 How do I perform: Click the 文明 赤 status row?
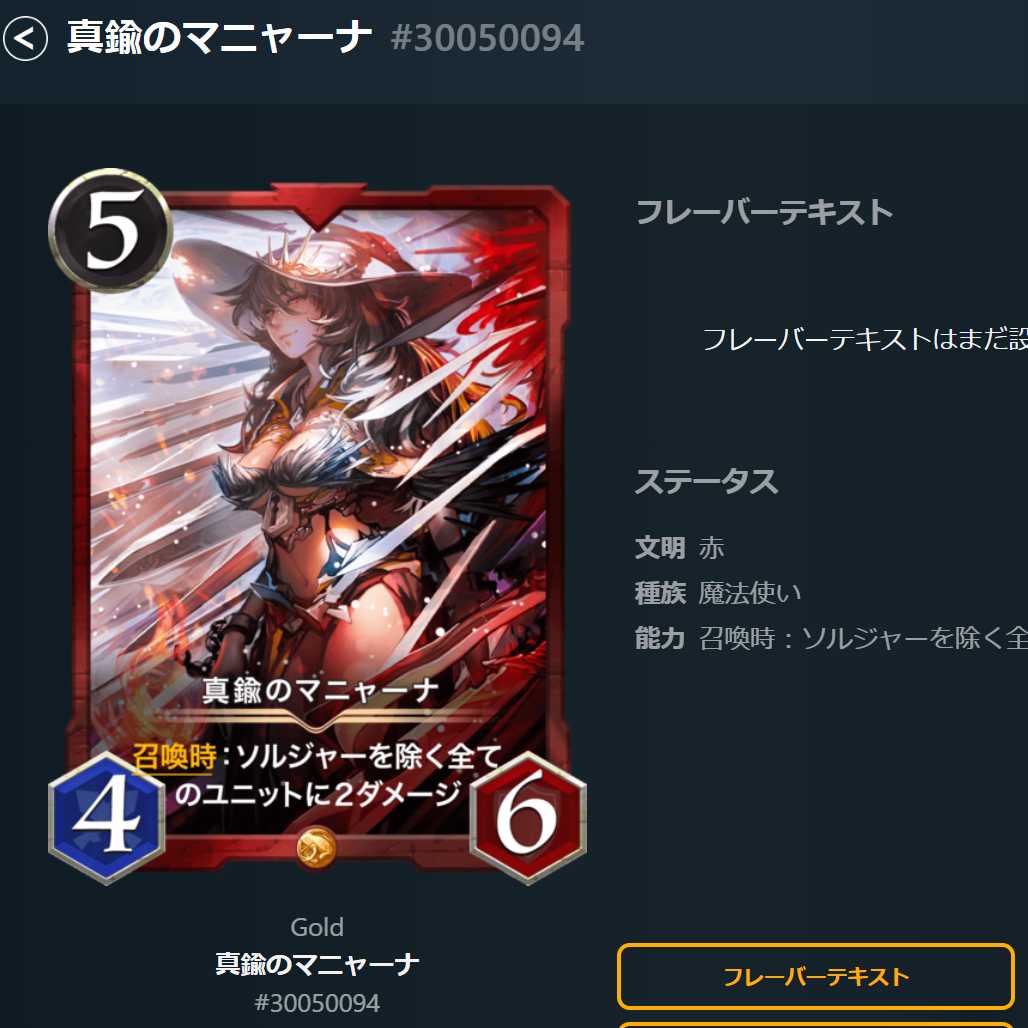point(679,547)
